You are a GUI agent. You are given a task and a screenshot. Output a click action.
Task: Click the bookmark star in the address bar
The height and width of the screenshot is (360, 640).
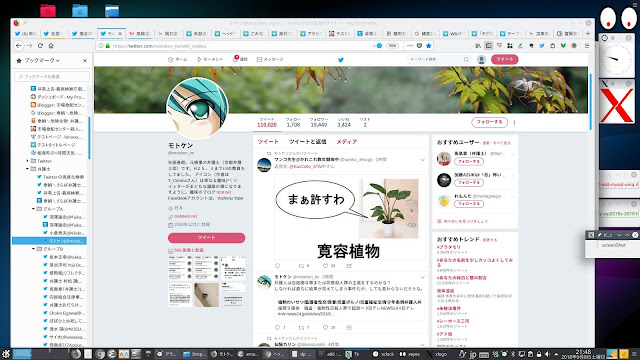pos(429,46)
